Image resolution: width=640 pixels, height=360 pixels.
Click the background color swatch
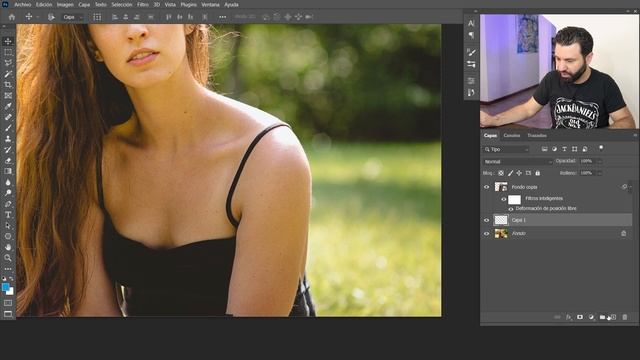point(11,292)
